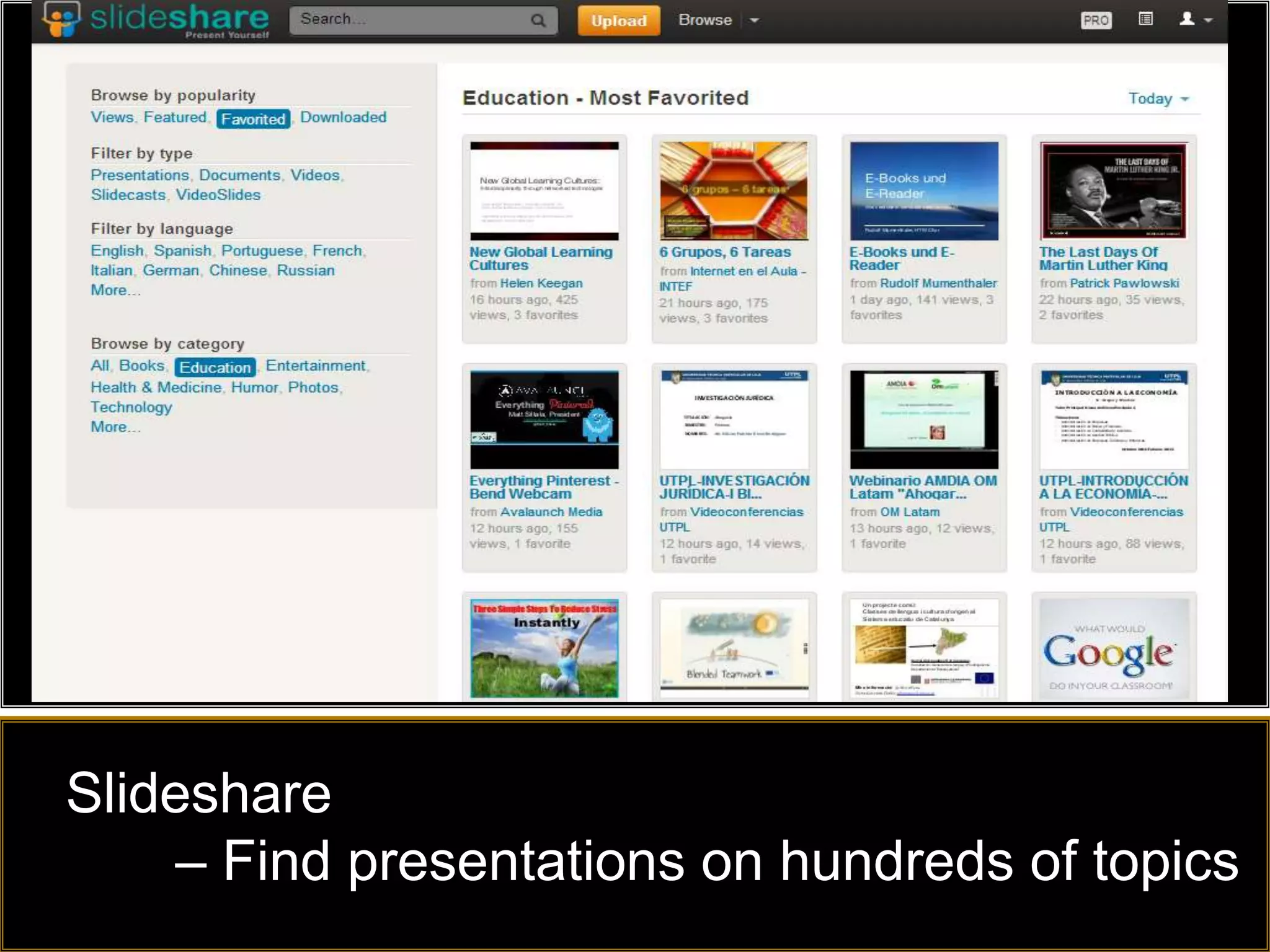
Task: Open the Martin Luther King thumbnail
Action: click(x=1114, y=191)
